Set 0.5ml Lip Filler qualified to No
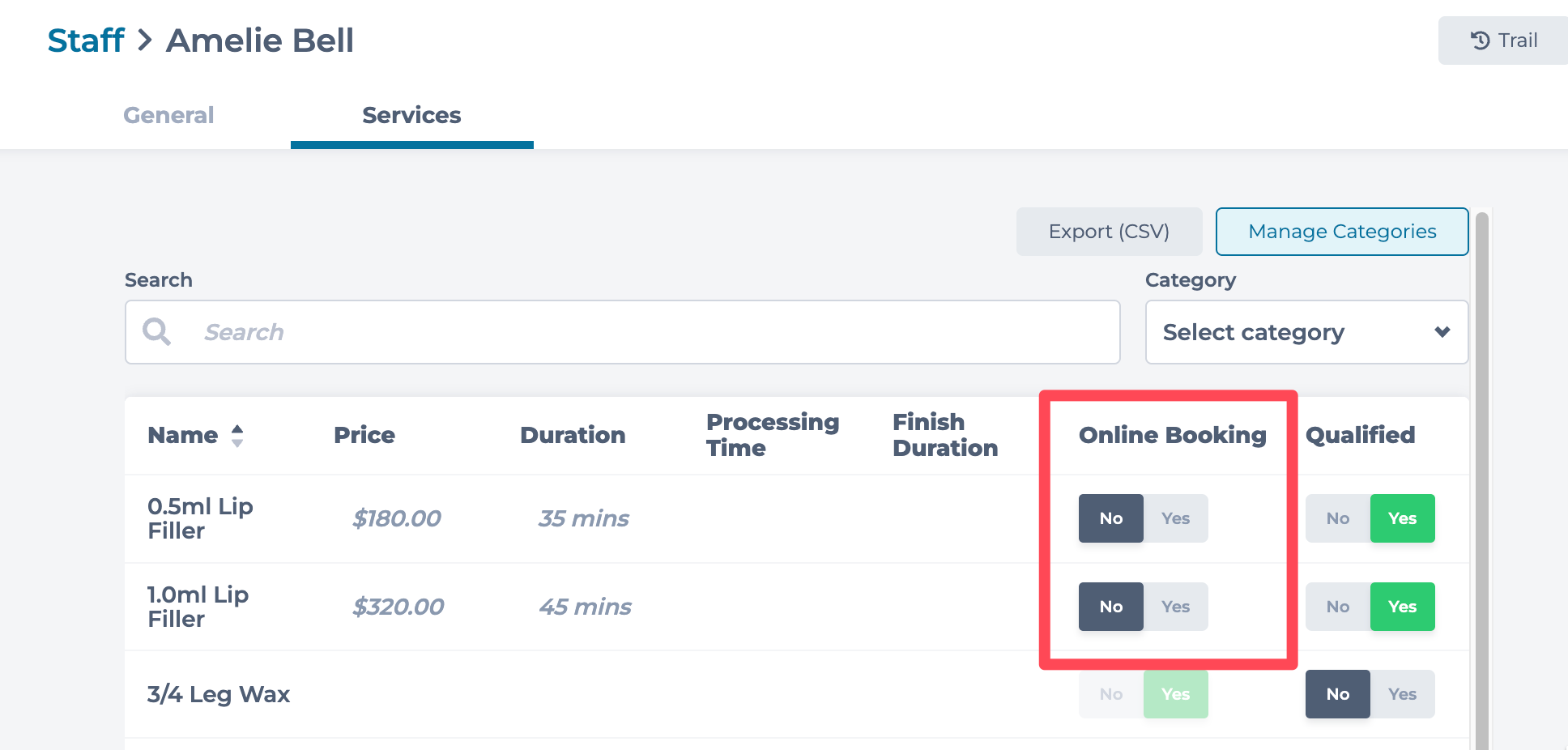Image resolution: width=1568 pixels, height=750 pixels. point(1338,518)
